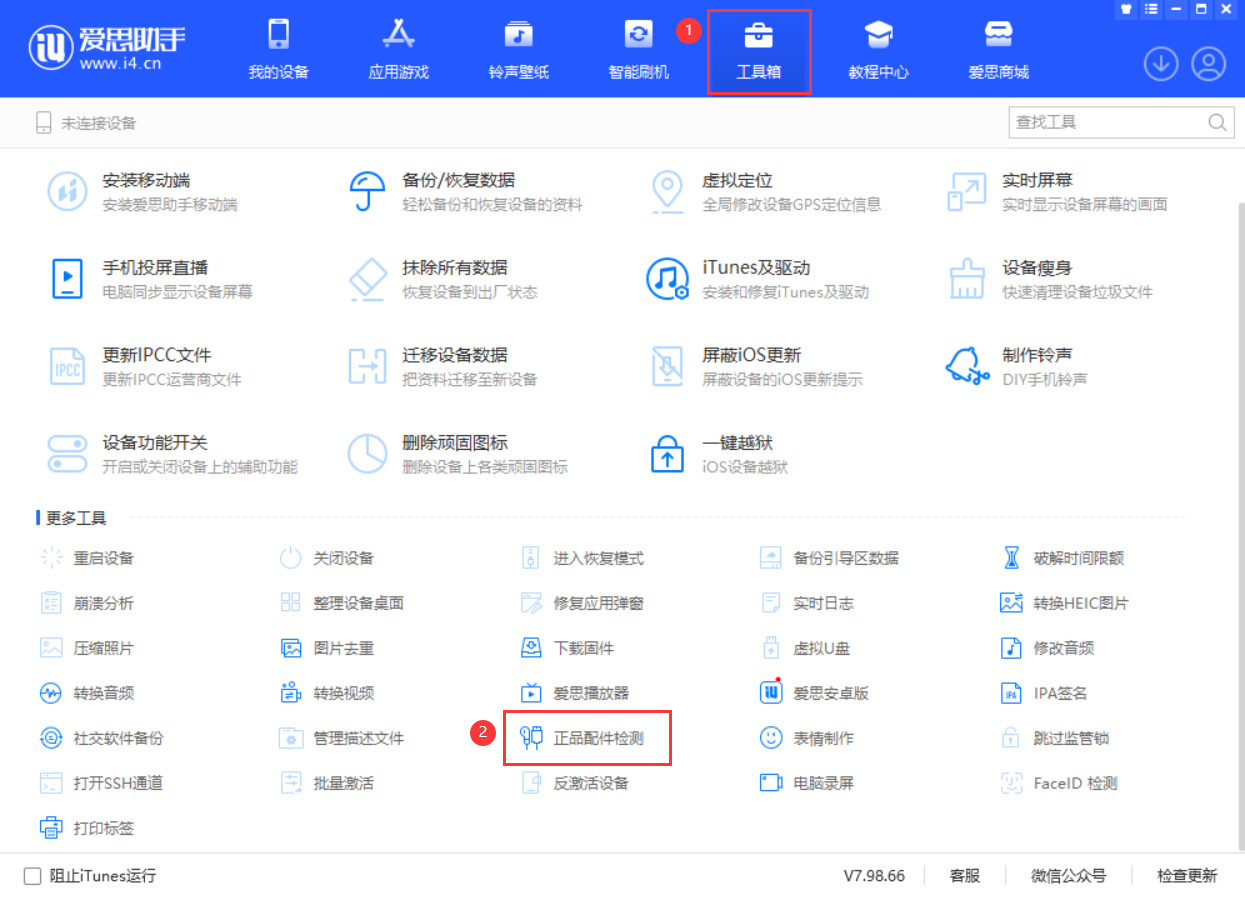Open the 手机投屏直播 icon
1245x897 pixels.
(68, 278)
